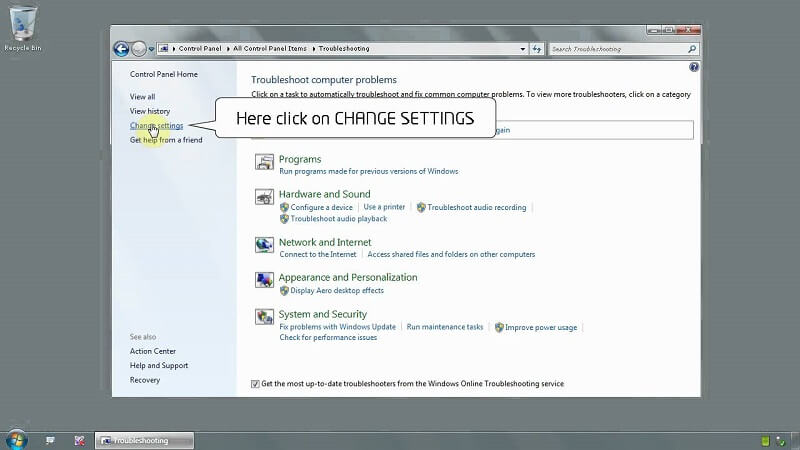Open Help and Support link
800x450 pixels.
tap(159, 365)
